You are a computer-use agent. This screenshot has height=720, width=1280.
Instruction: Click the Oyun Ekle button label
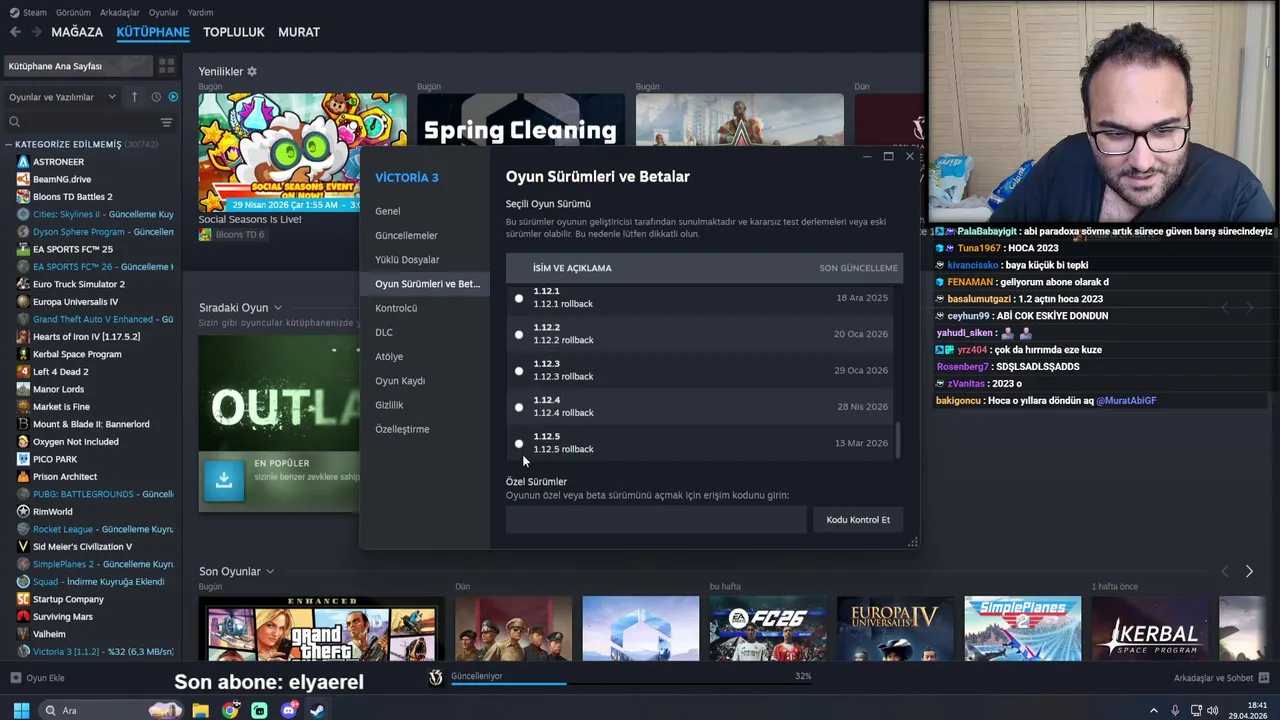click(x=45, y=678)
